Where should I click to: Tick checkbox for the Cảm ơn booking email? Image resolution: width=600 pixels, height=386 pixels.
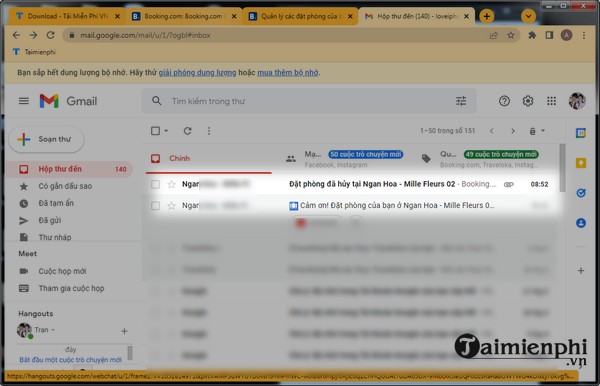tap(155, 206)
